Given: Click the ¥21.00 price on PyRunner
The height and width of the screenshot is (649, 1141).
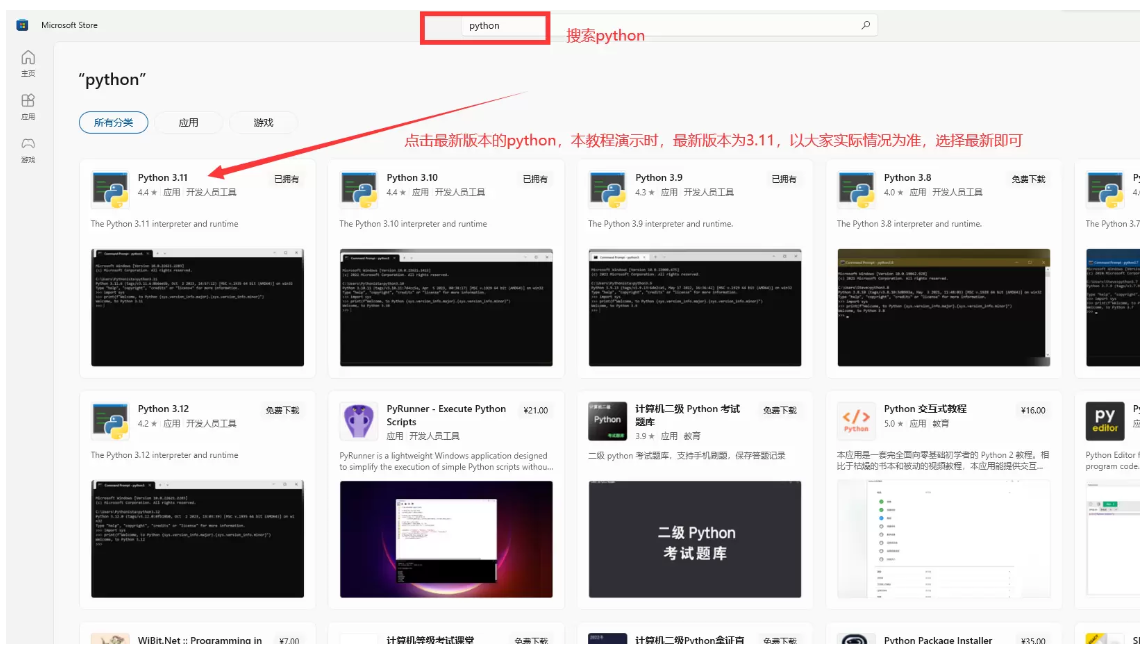Looking at the screenshot, I should click(536, 410).
